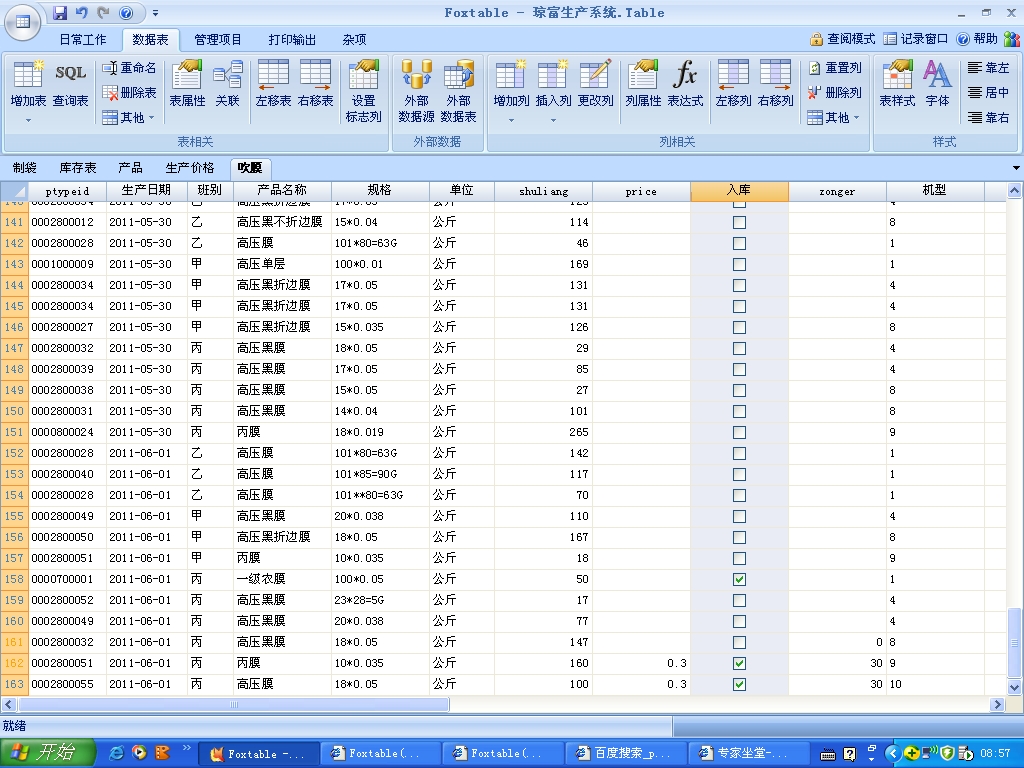Click the undo icon in quick access toolbar

pos(82,12)
